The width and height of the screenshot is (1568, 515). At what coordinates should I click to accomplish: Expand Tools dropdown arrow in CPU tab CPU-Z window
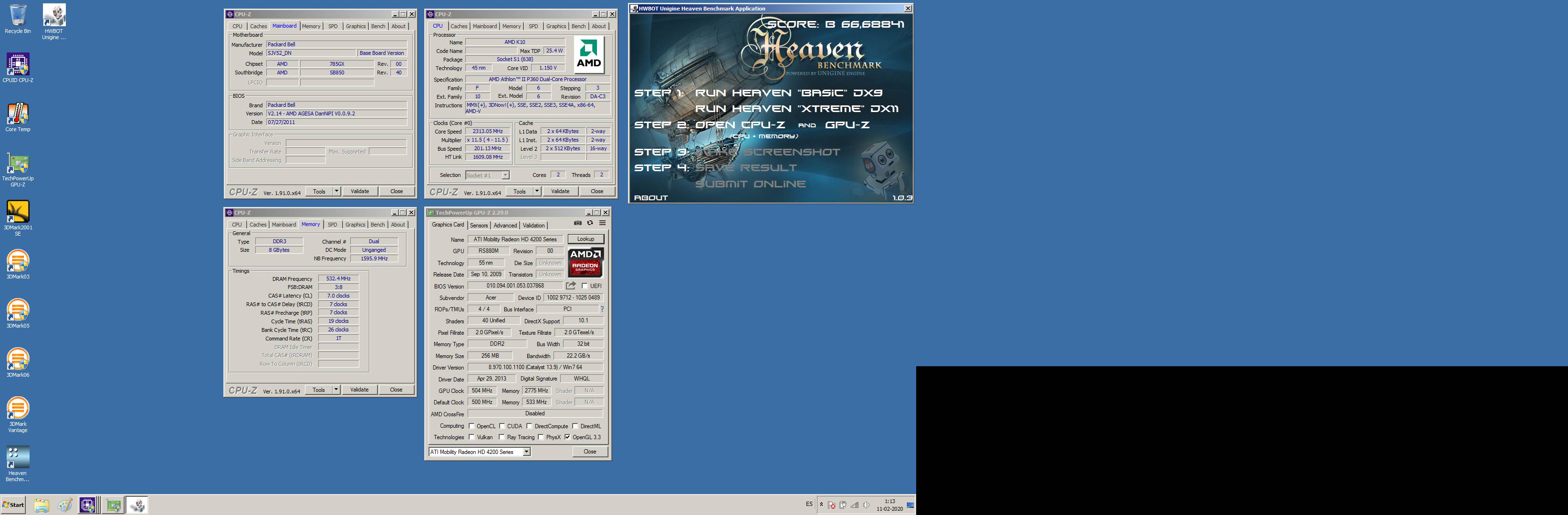click(537, 192)
